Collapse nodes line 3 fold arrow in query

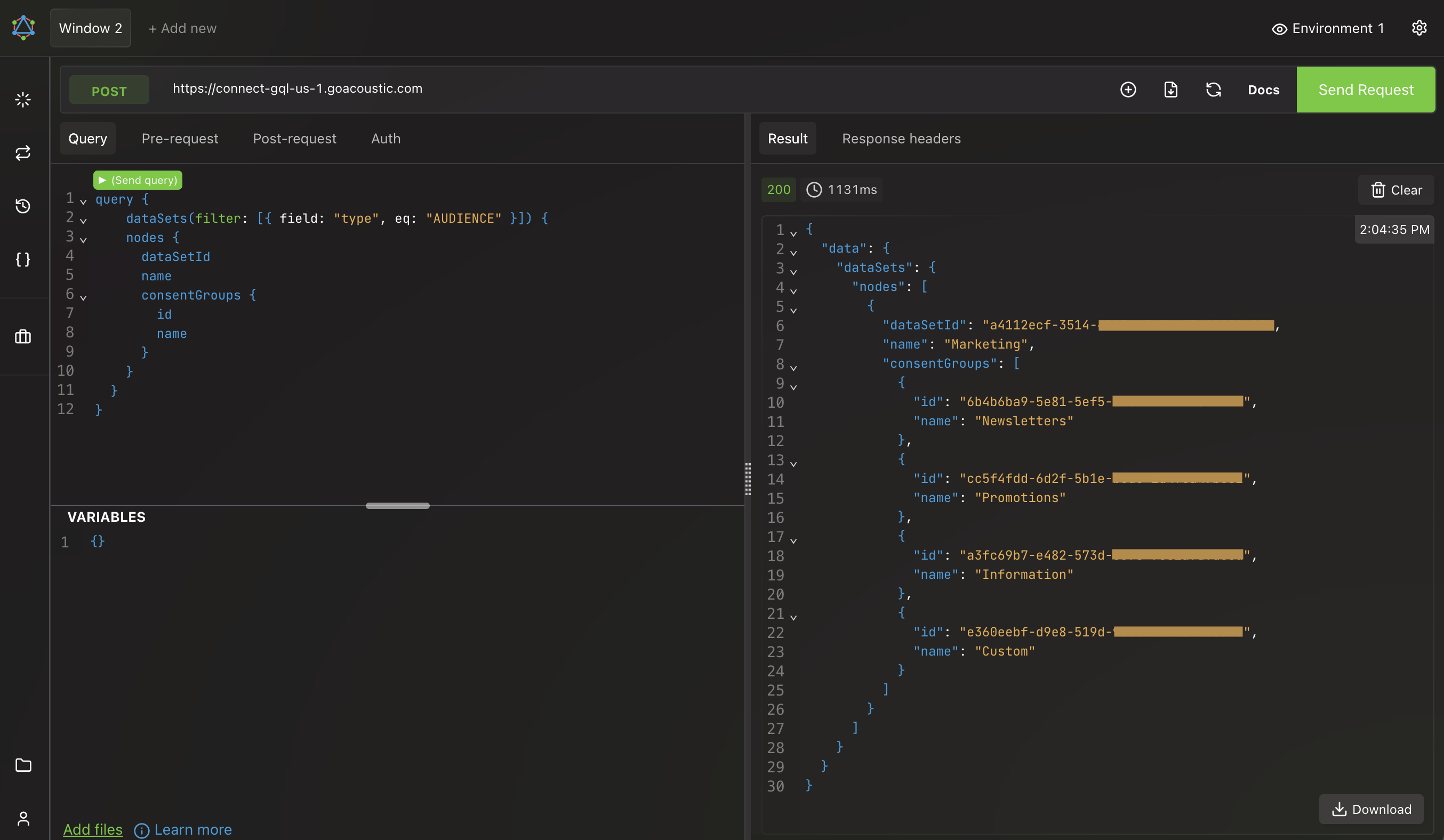coord(83,240)
